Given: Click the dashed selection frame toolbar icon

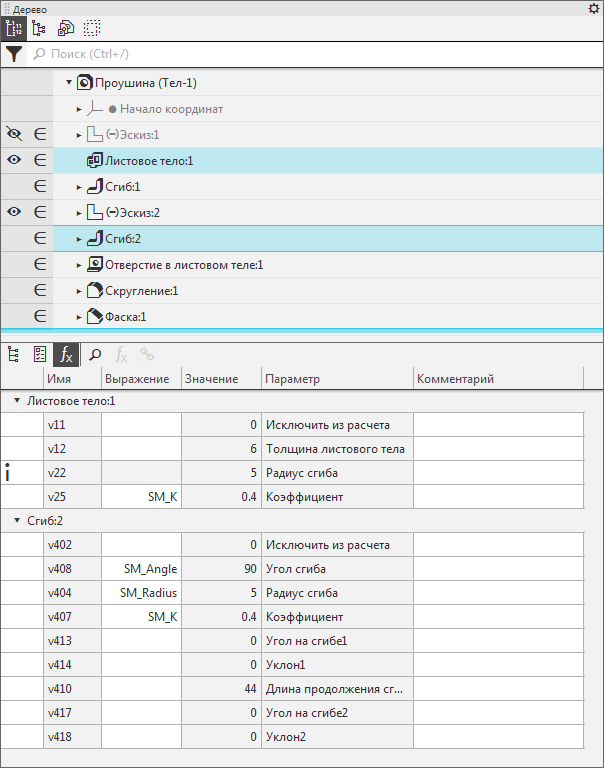Looking at the screenshot, I should point(92,28).
